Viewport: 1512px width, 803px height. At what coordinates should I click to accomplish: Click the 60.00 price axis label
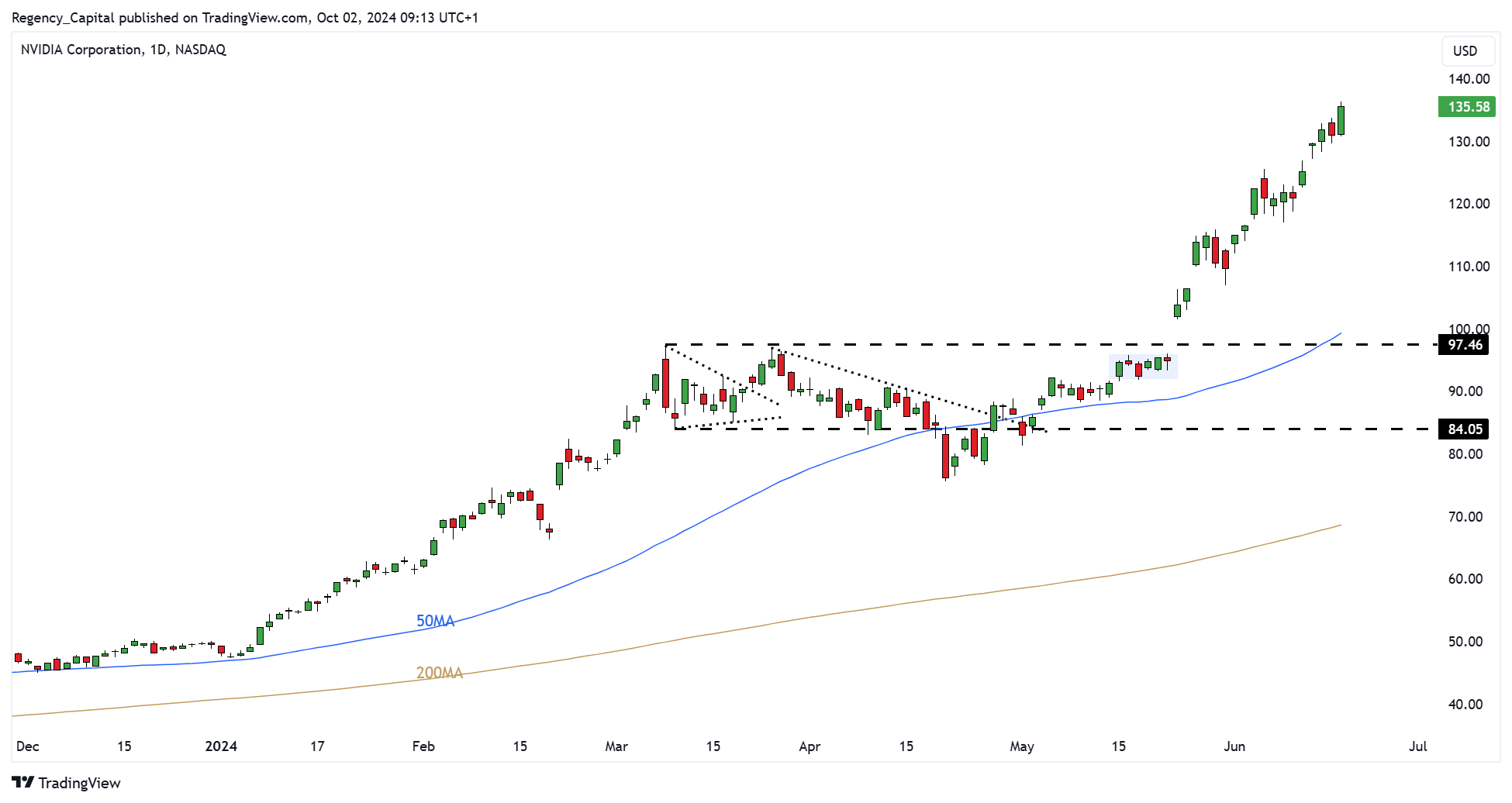coord(1465,579)
